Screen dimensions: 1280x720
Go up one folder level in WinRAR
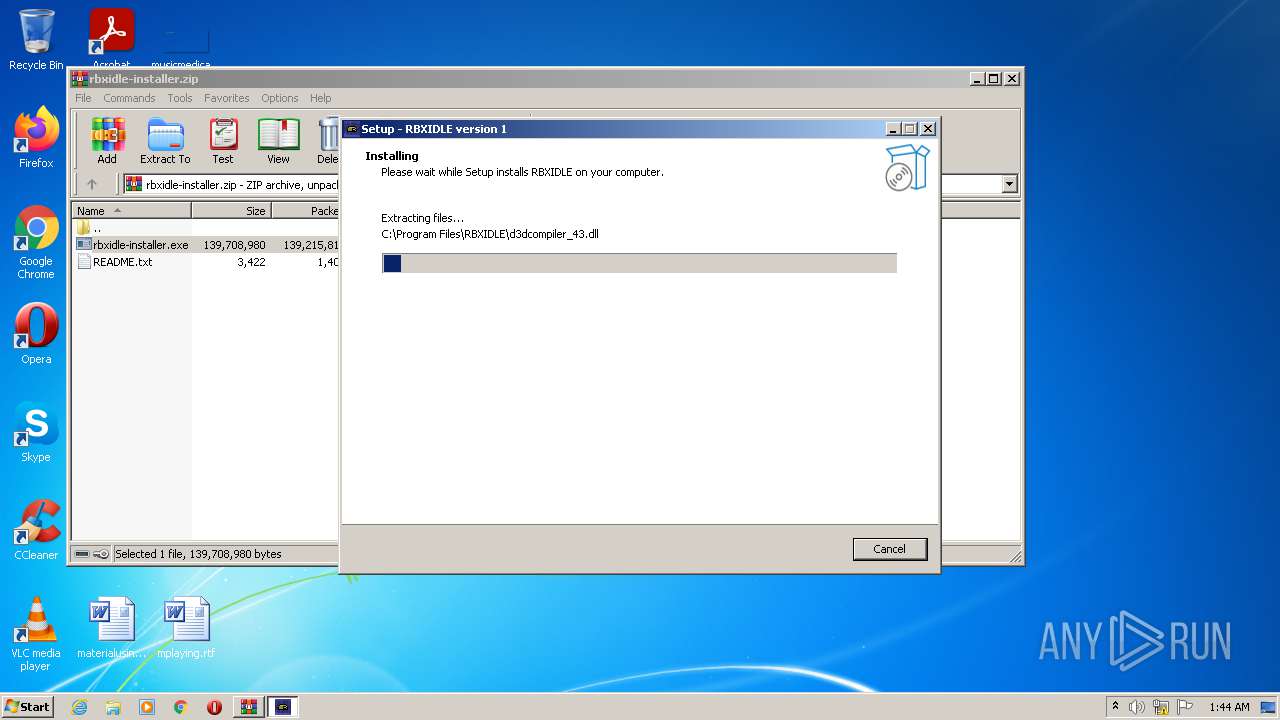click(92, 184)
